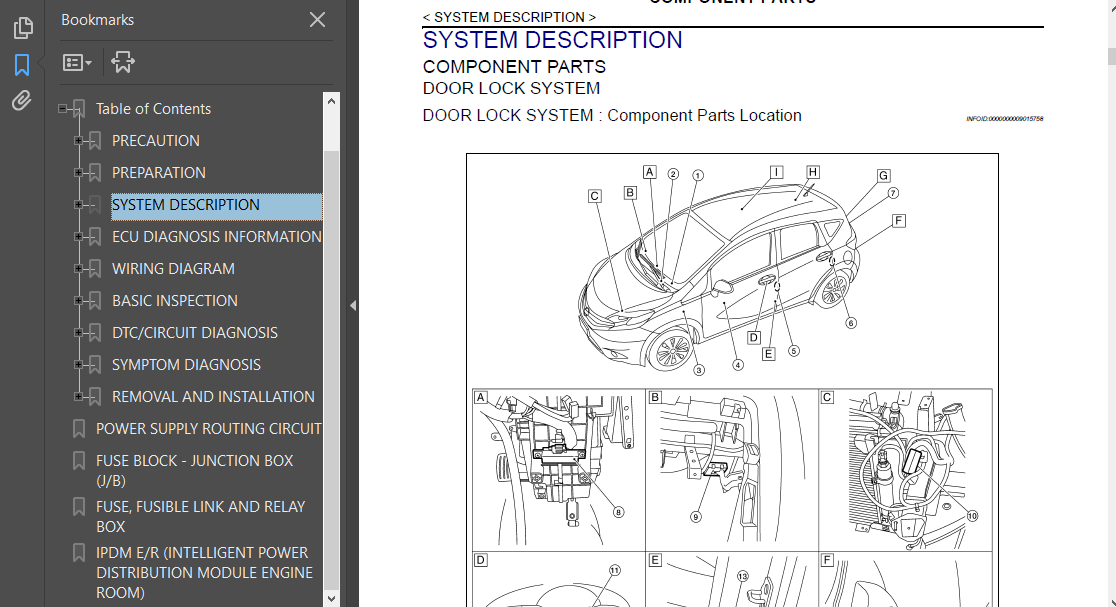The width and height of the screenshot is (1116, 607).
Task: Go to the PREPARATION bookmark
Action: [x=159, y=173]
